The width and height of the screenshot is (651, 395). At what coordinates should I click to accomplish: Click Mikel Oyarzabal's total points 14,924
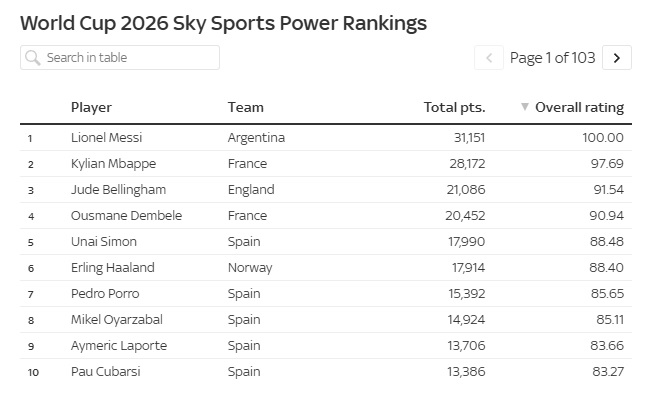[466, 320]
